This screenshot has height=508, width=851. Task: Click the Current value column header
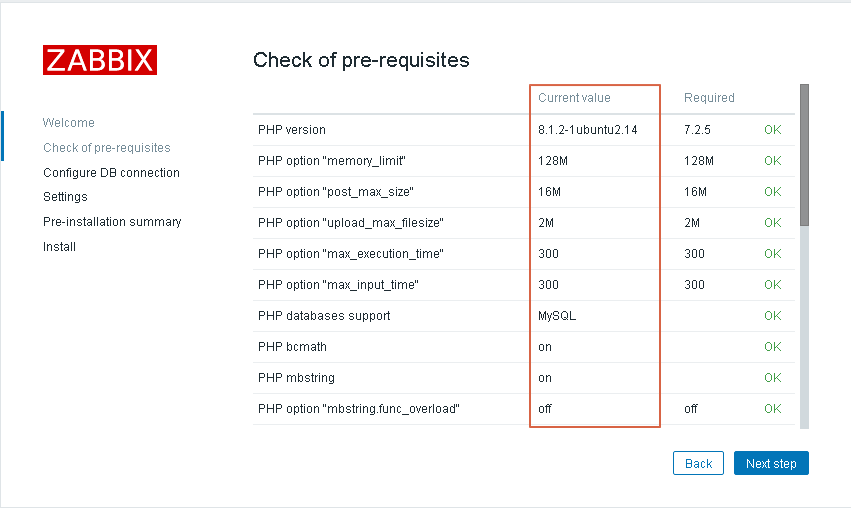(574, 98)
